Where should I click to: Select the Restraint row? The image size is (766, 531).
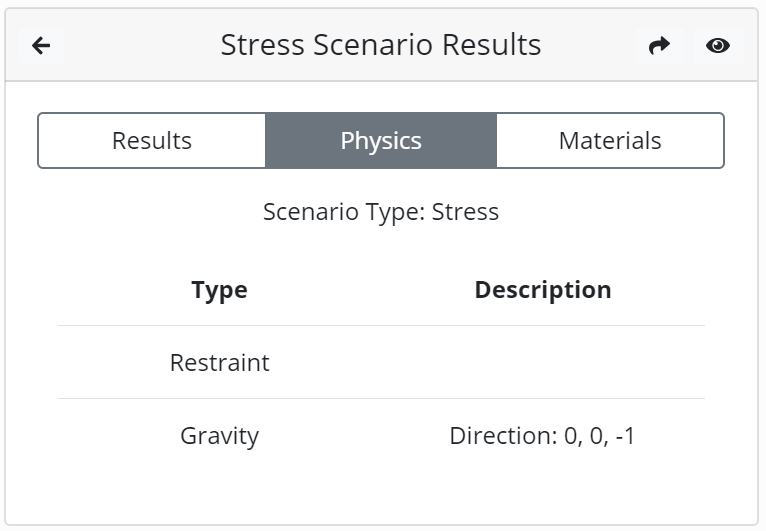point(381,362)
